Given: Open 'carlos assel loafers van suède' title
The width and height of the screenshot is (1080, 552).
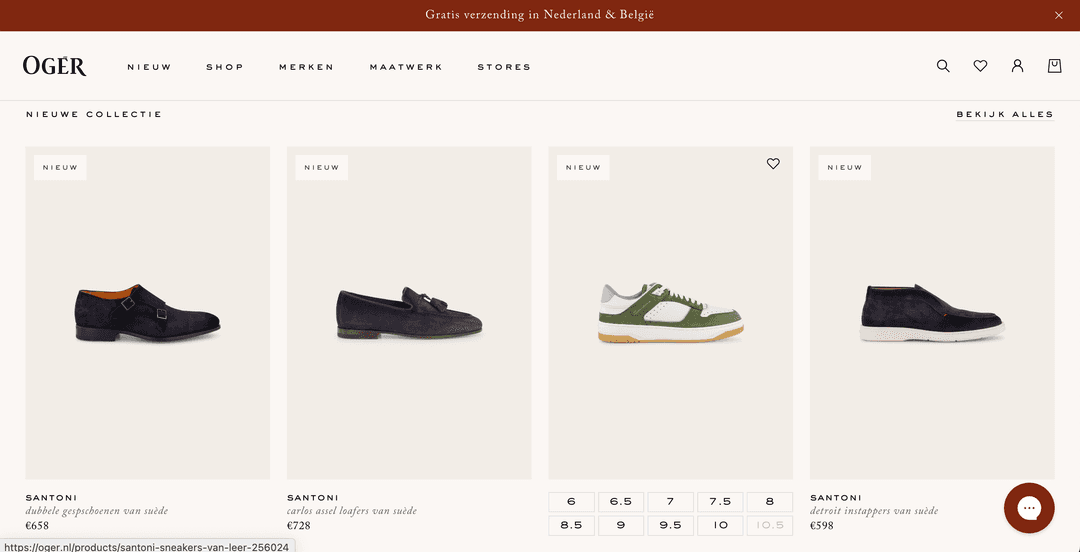Looking at the screenshot, I should 352,511.
